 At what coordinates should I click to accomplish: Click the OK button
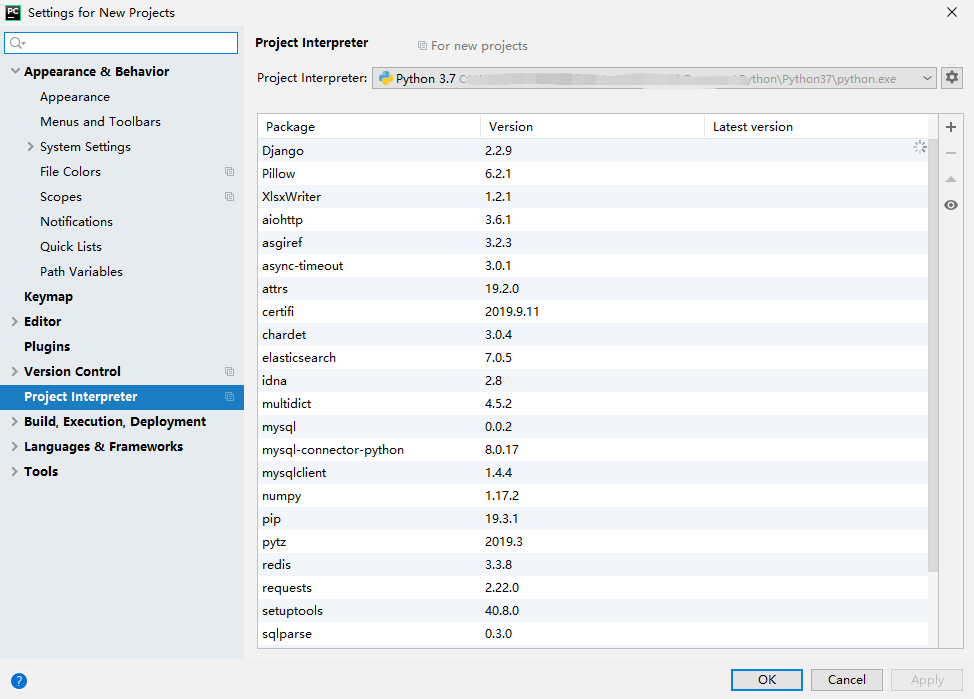(x=767, y=680)
